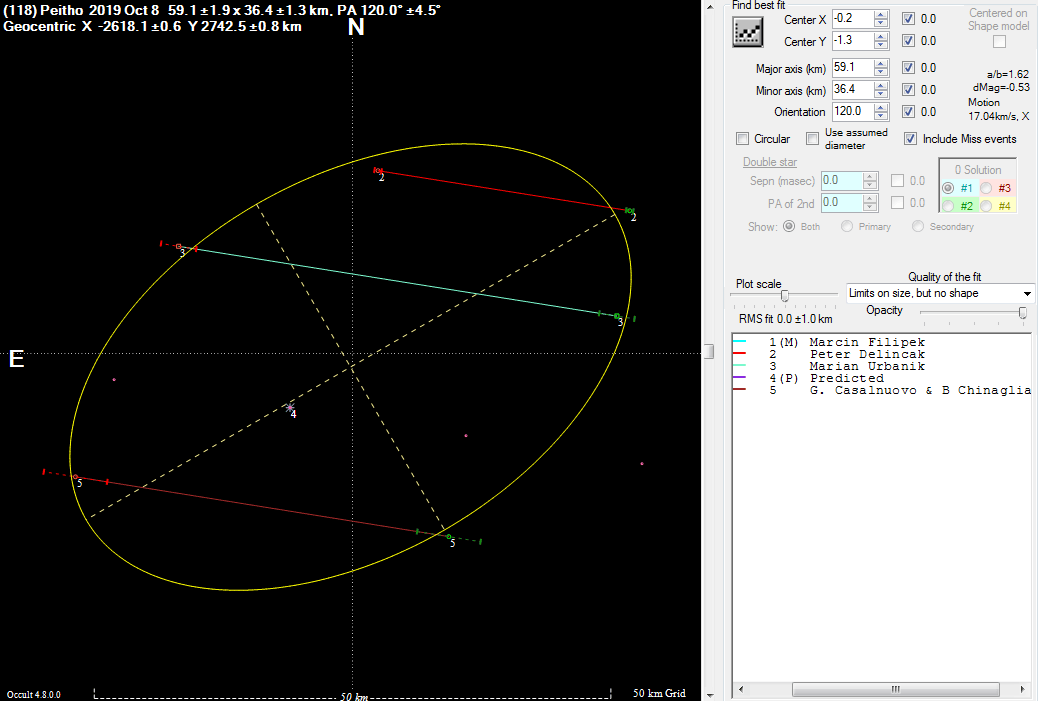
Task: Click the "RMS fit 0.0 ±1.0 km" text
Action: point(786,319)
